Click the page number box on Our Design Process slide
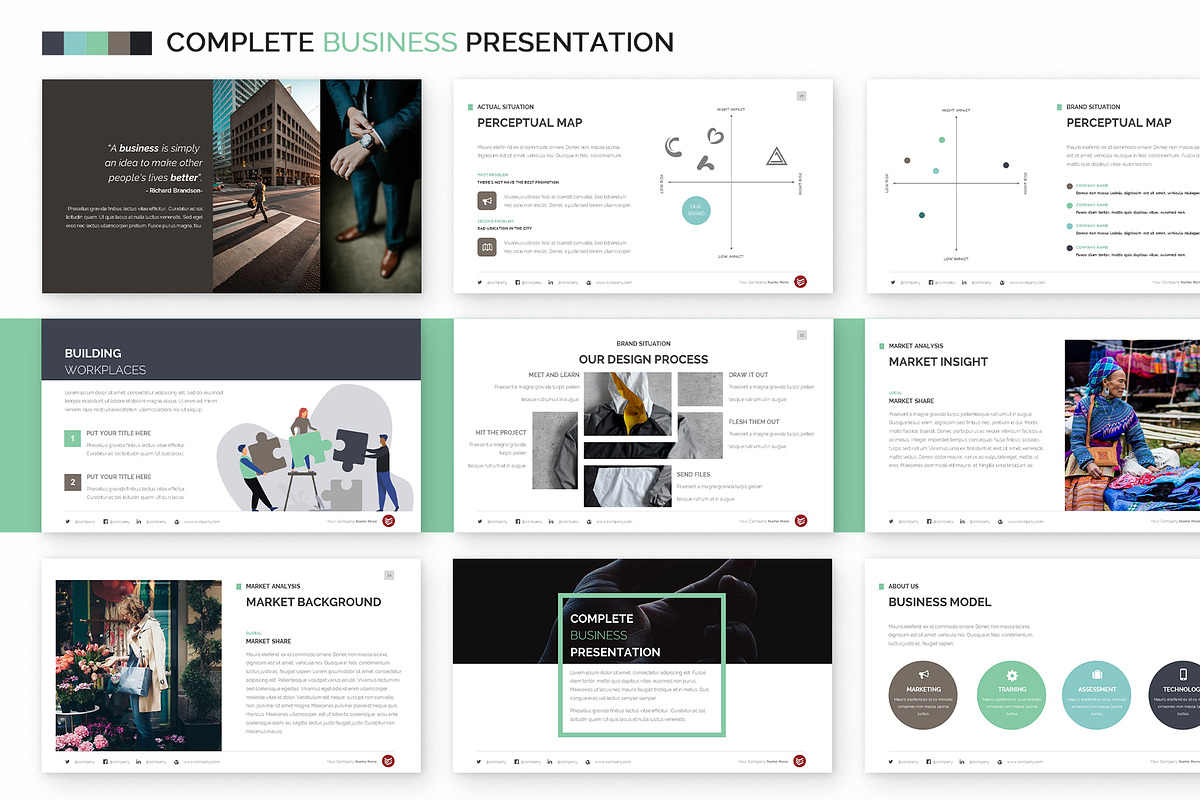The image size is (1200, 800). click(x=801, y=335)
